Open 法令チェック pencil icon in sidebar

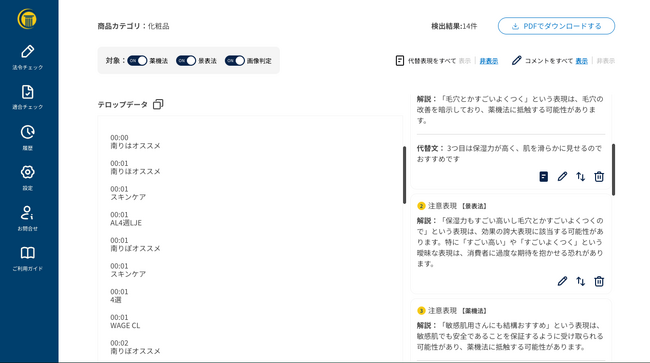point(27,52)
